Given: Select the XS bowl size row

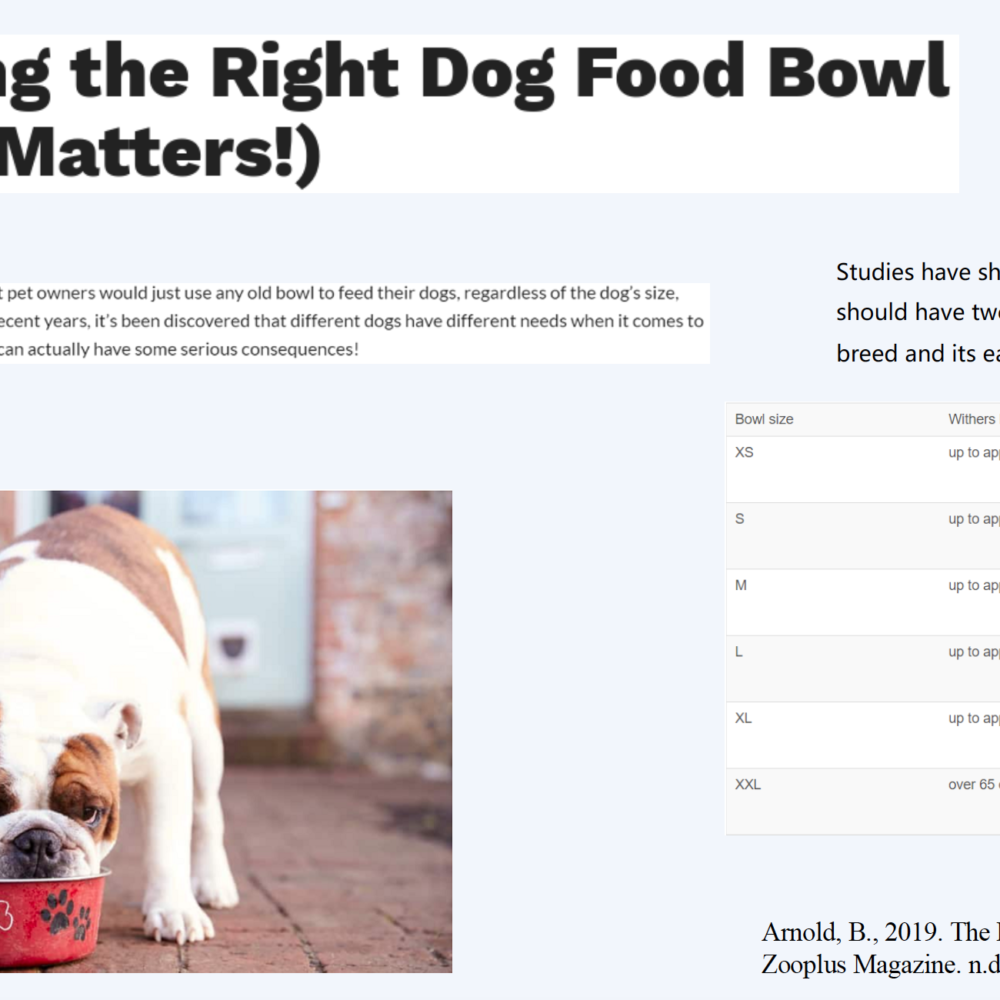Looking at the screenshot, I should pyautogui.click(x=863, y=469).
